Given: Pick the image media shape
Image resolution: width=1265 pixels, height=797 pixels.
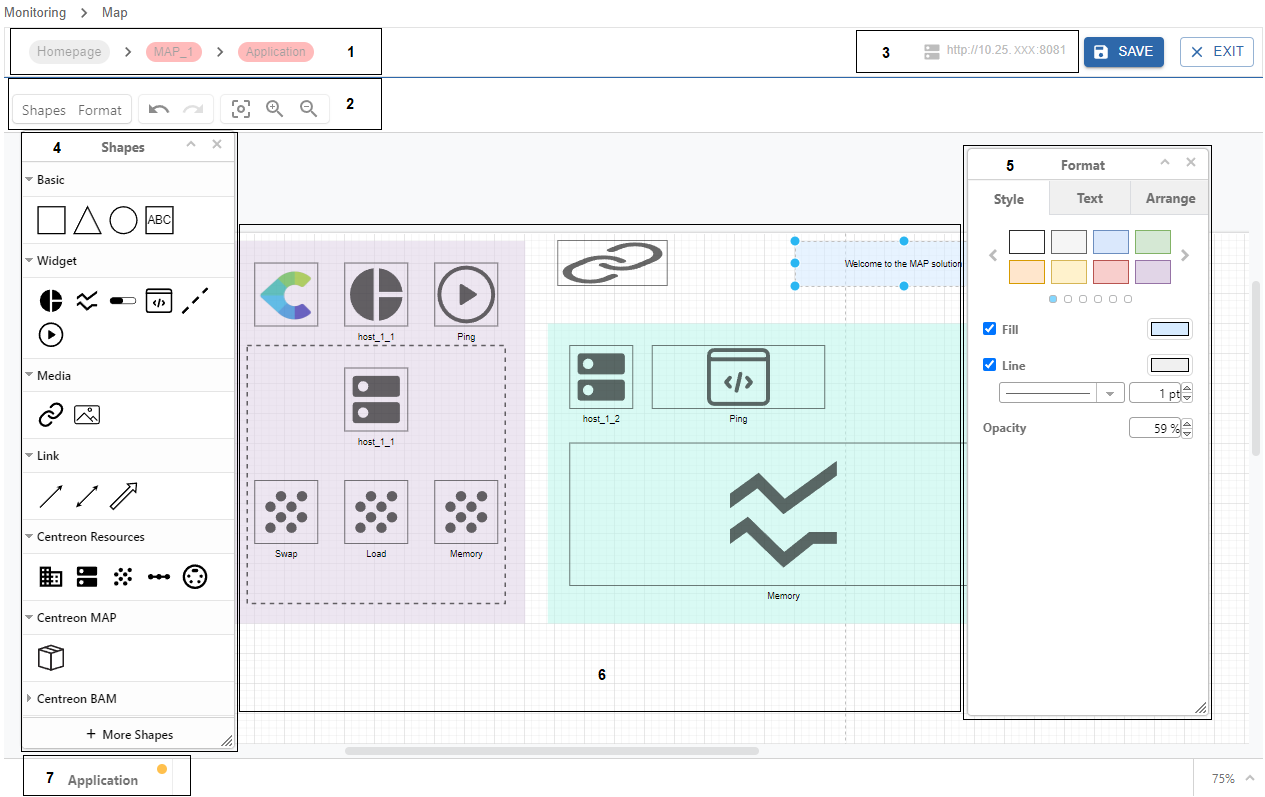Looking at the screenshot, I should pos(87,415).
